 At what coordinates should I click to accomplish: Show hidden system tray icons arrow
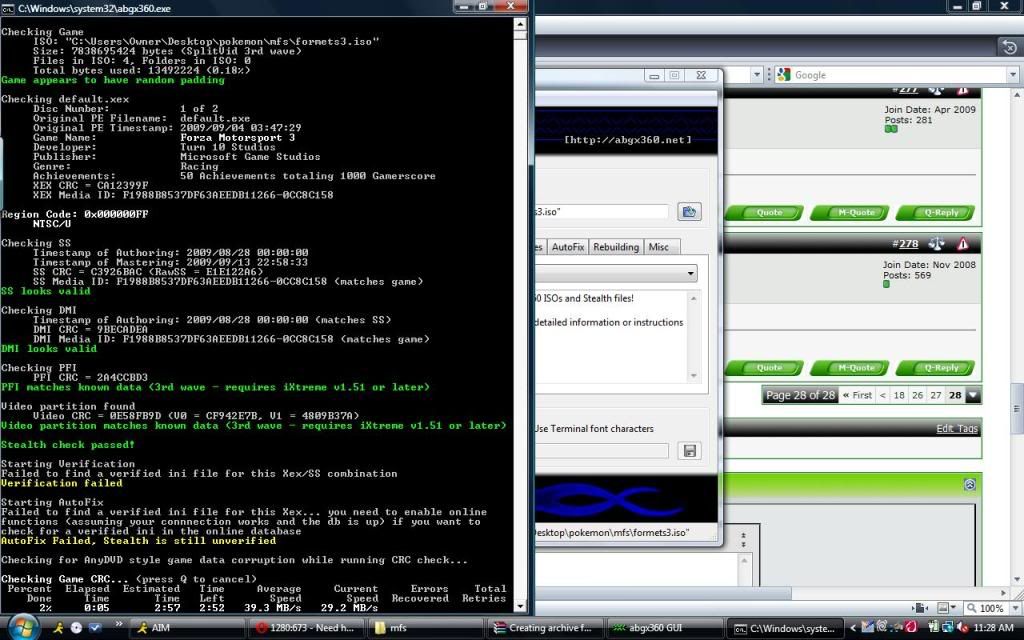[x=853, y=628]
